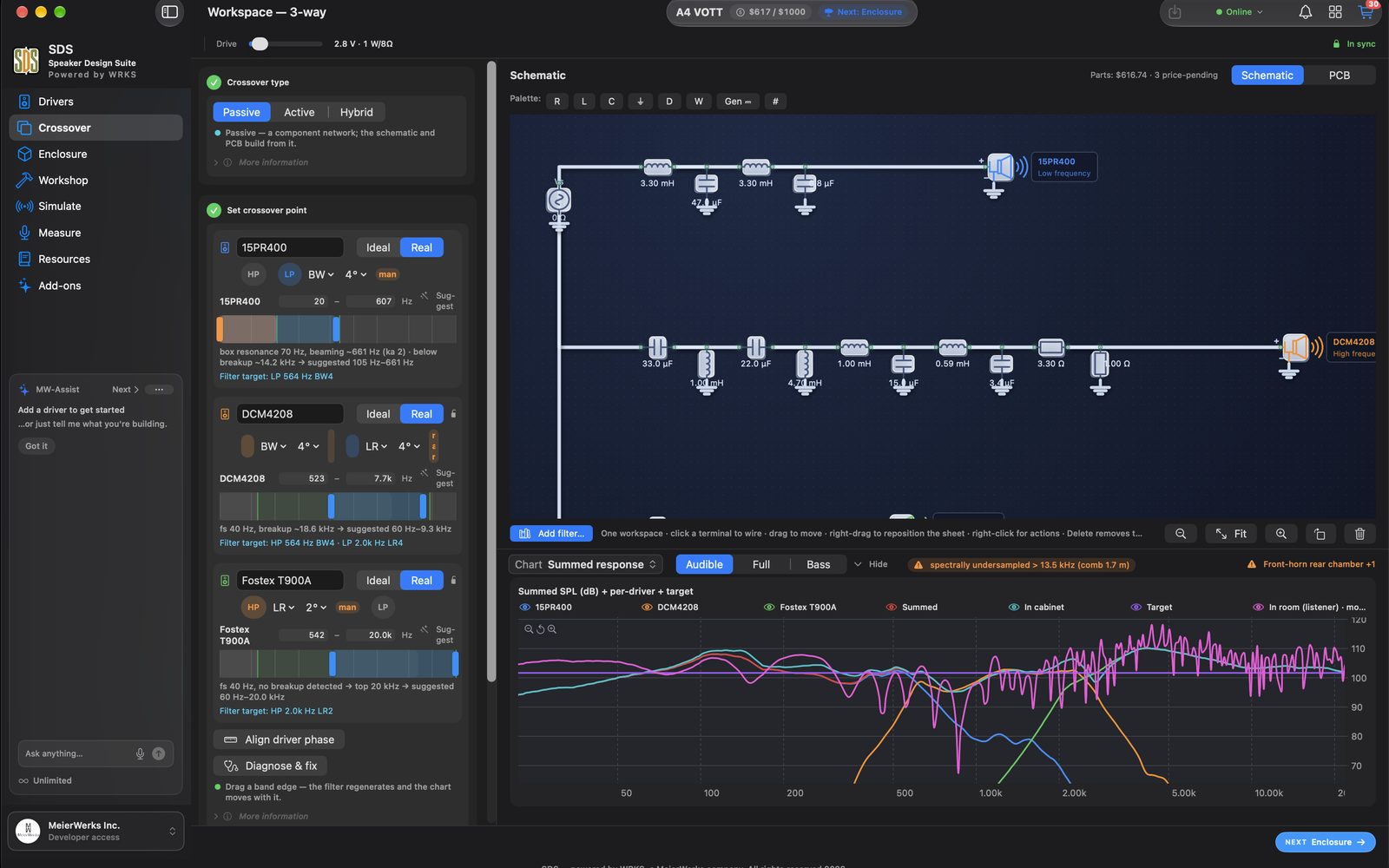Send the assistant message arrow button
1389x868 pixels.
point(159,753)
